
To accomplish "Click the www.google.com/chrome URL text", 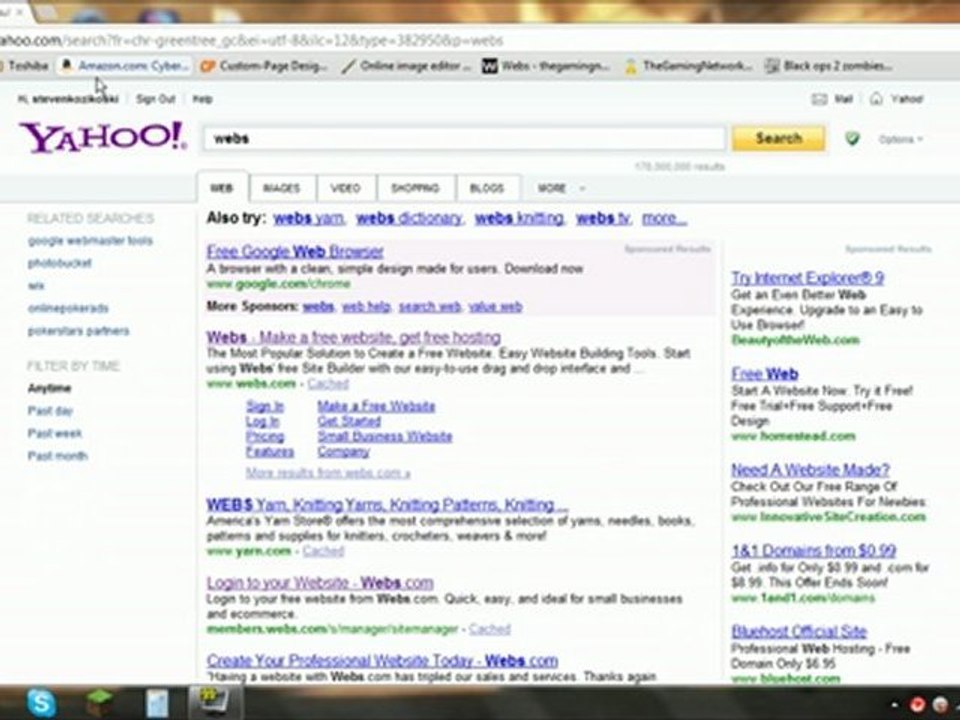I will (x=279, y=284).
